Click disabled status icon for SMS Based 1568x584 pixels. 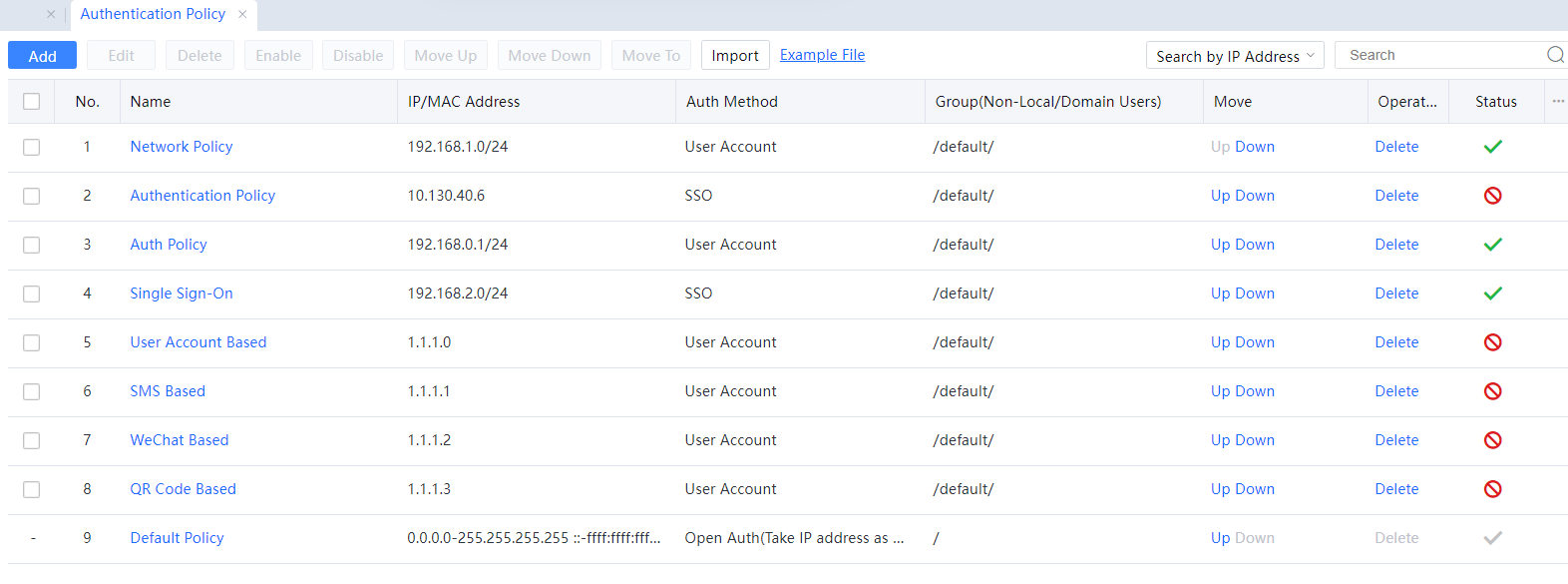pos(1492,391)
